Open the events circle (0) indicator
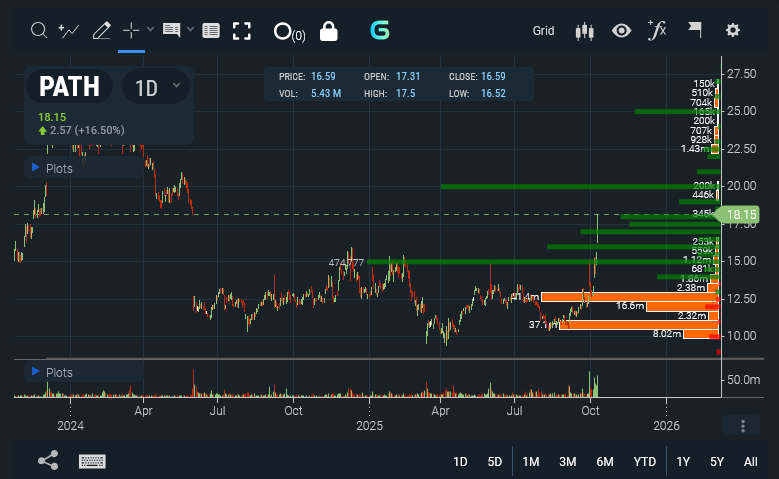This screenshot has height=479, width=779. click(290, 32)
